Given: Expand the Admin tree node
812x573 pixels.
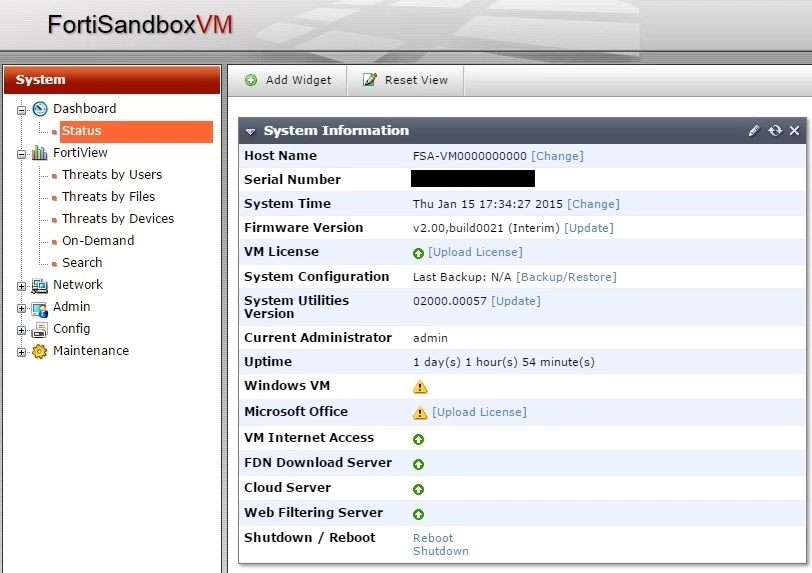Looking at the screenshot, I should 21,308.
